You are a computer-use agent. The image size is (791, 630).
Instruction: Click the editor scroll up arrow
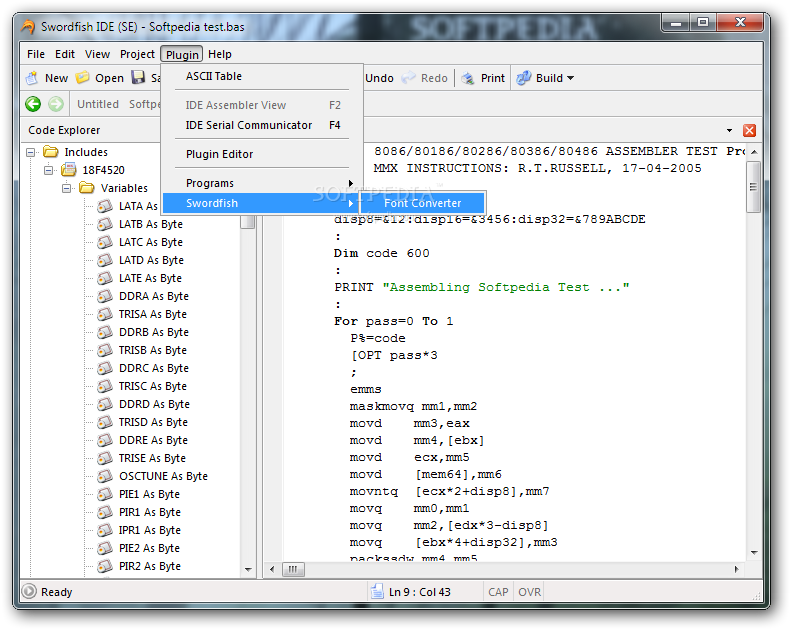(x=754, y=152)
